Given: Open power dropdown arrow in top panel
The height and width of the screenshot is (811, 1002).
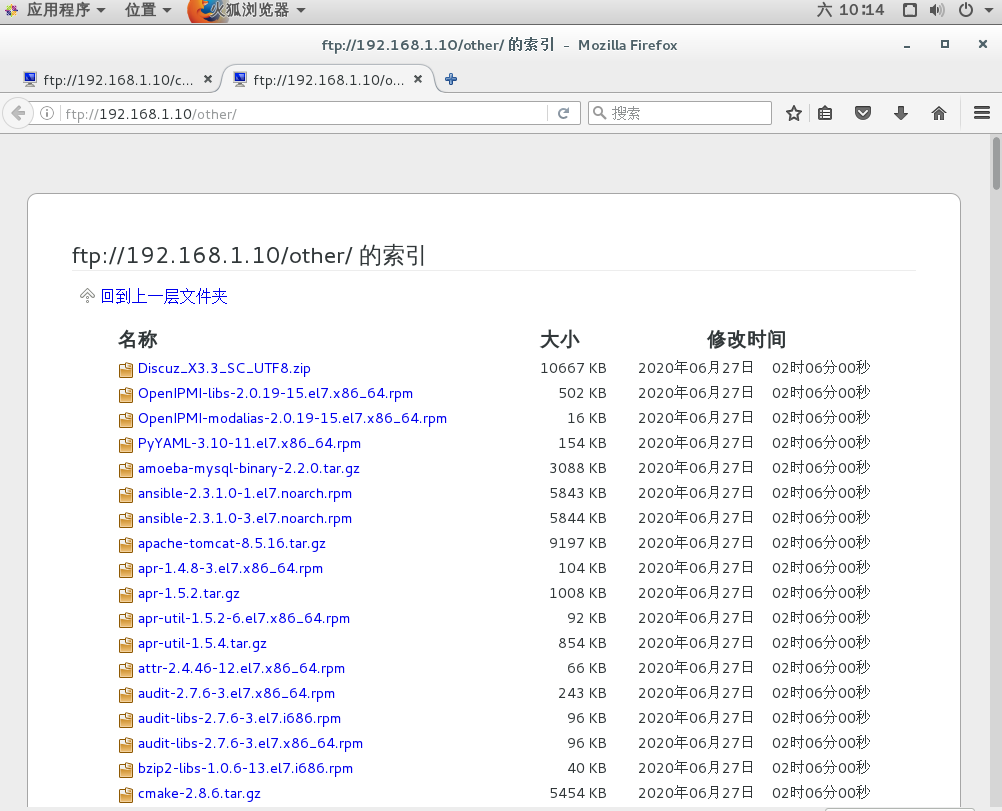Looking at the screenshot, I should (x=988, y=10).
